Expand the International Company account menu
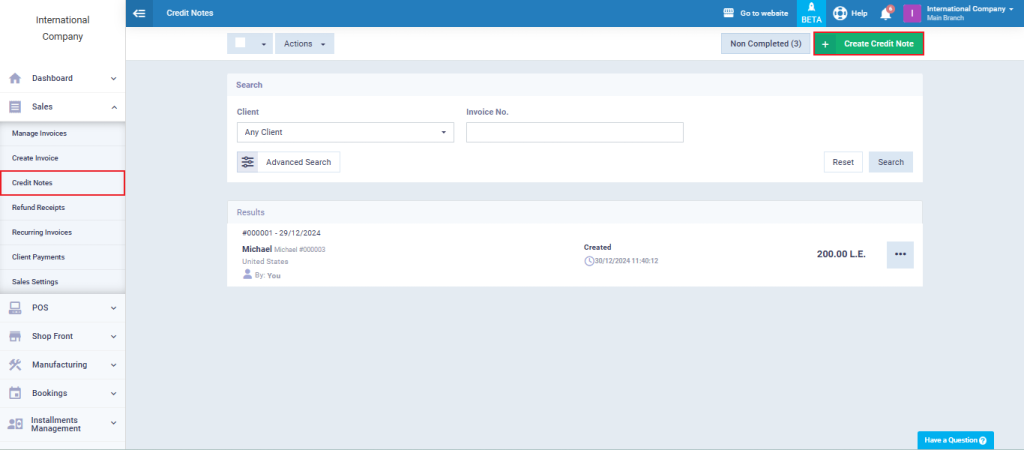 [969, 13]
